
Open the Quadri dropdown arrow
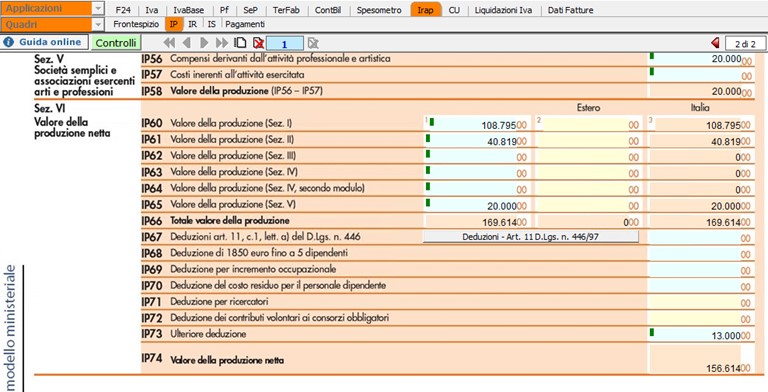pyautogui.click(x=98, y=24)
